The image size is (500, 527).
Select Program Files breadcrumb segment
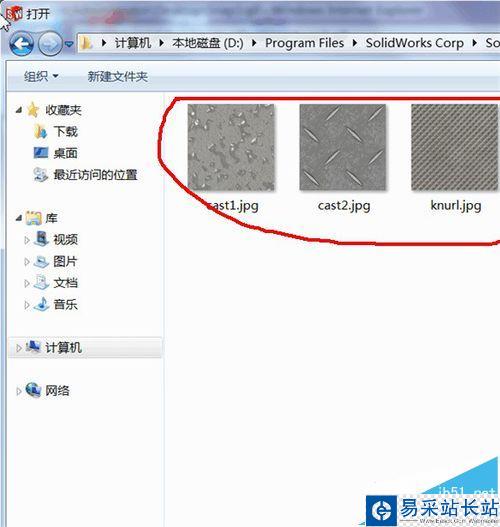click(x=304, y=43)
